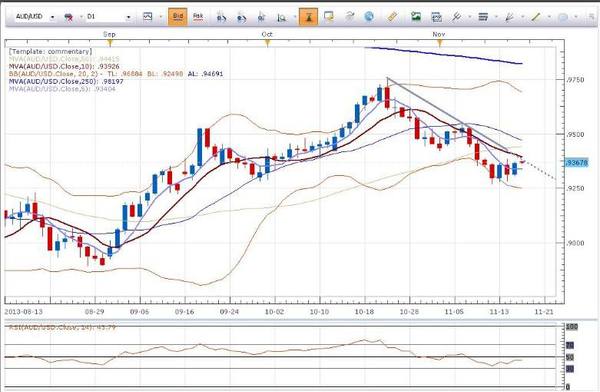Select the ruler measurement tool
Image resolution: width=600 pixels, height=392 pixels.
pos(392,16)
